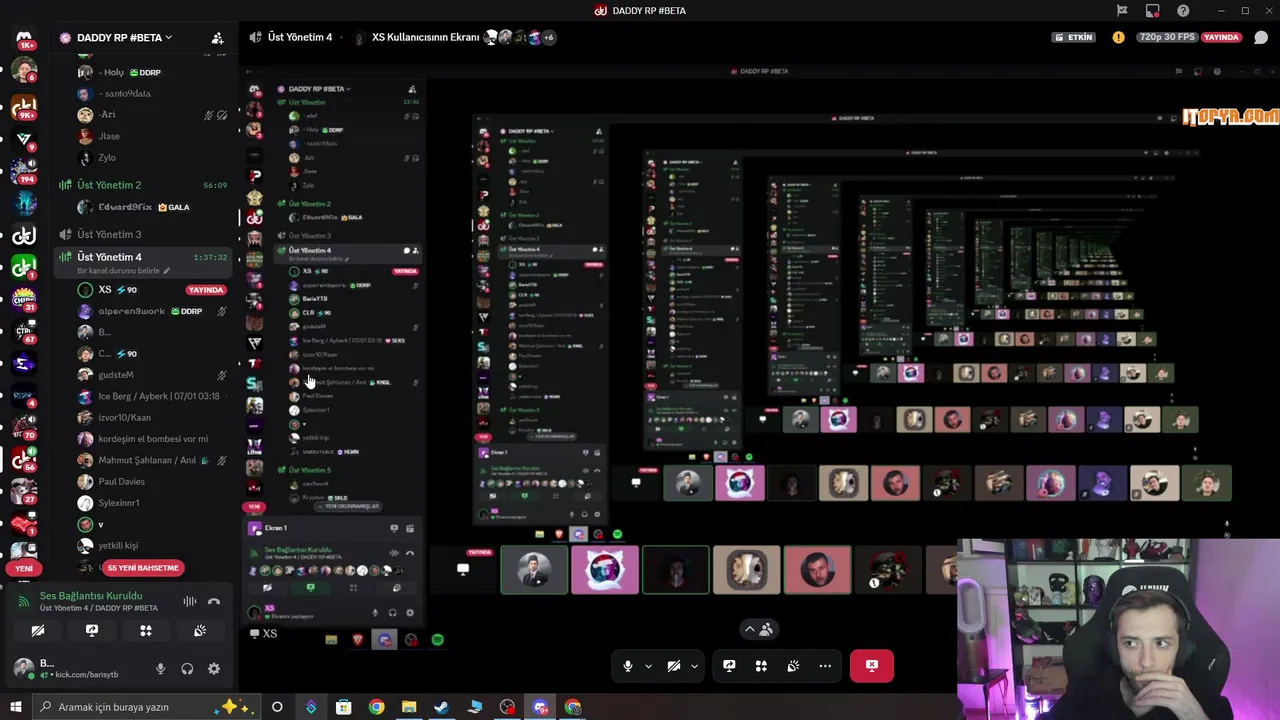The width and height of the screenshot is (1280, 720).
Task: Show chat using speech bubble icon
Action: point(1261,37)
